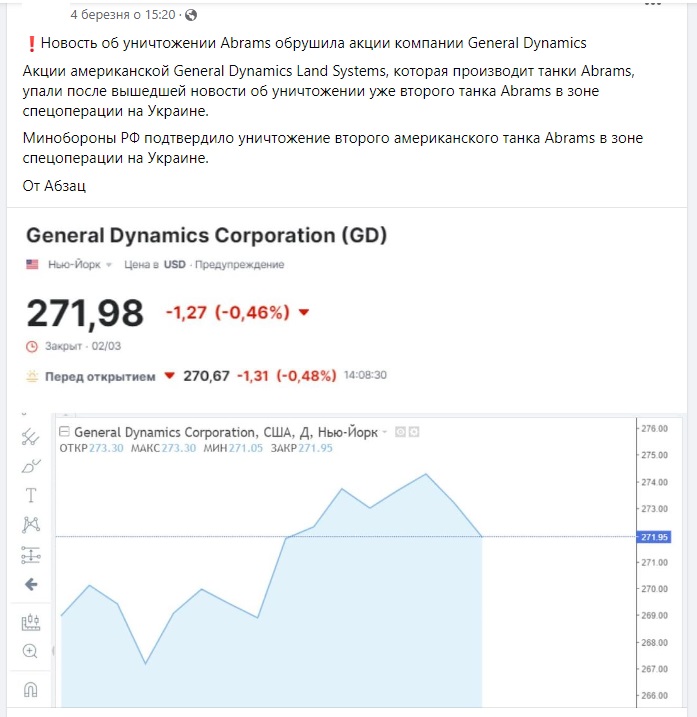
Task: Select the Text annotation tool
Action: point(31,495)
